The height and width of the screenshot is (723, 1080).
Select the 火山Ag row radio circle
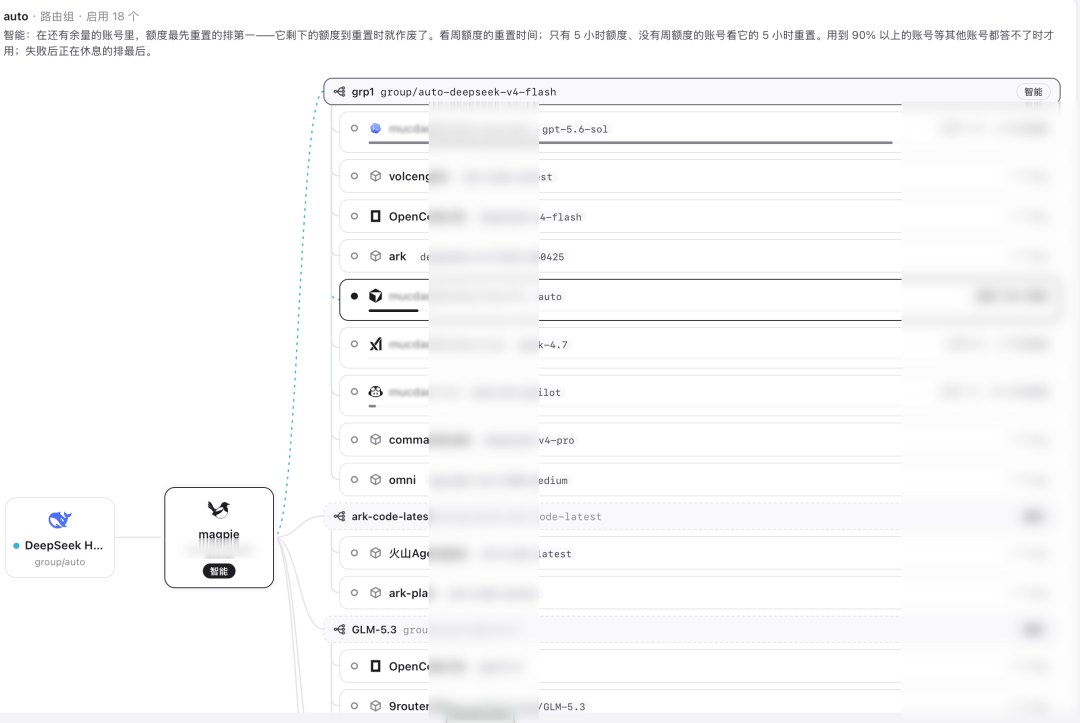(x=354, y=553)
